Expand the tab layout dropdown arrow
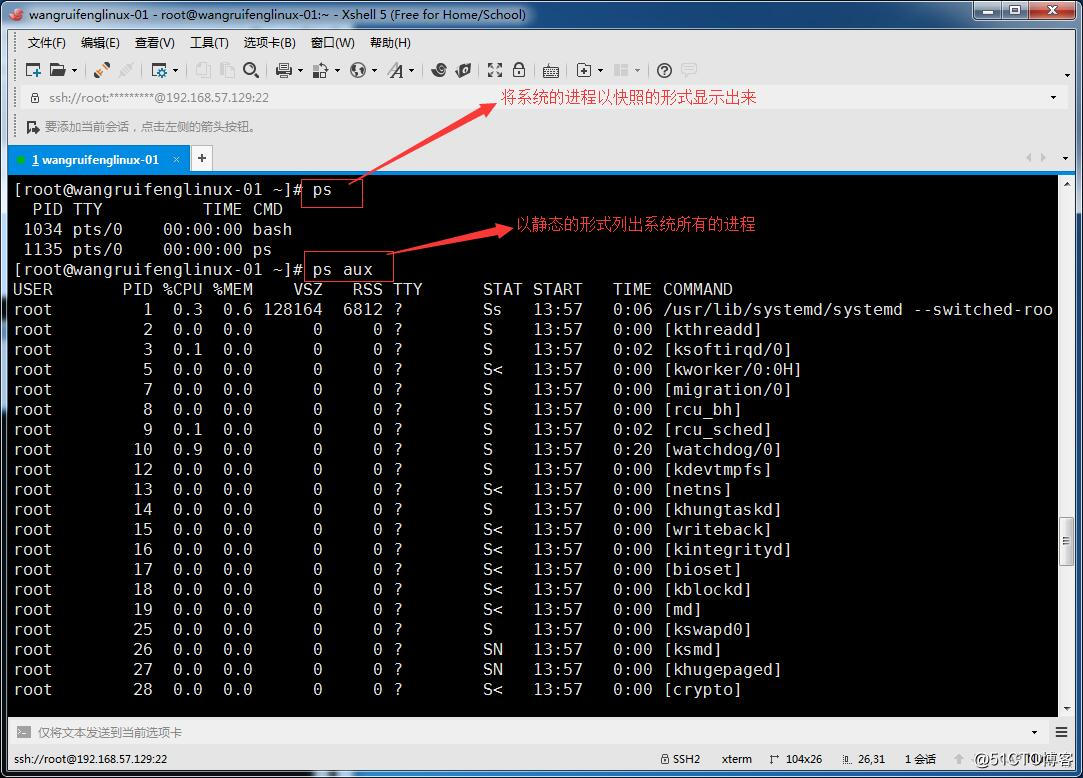This screenshot has width=1083, height=778. pyautogui.click(x=638, y=70)
